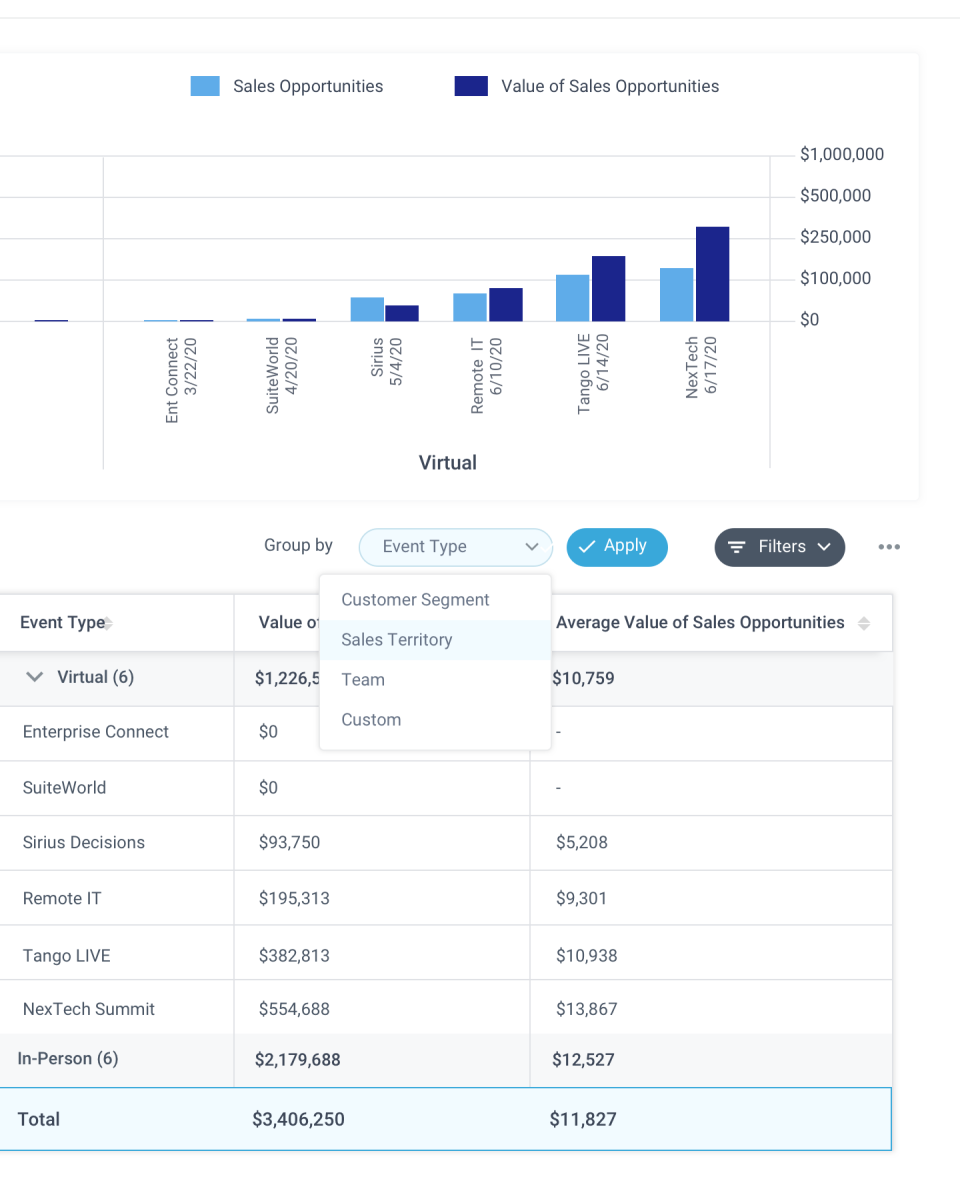Open the more options ellipsis menu
Image resolution: width=960 pixels, height=1191 pixels.
[x=889, y=547]
